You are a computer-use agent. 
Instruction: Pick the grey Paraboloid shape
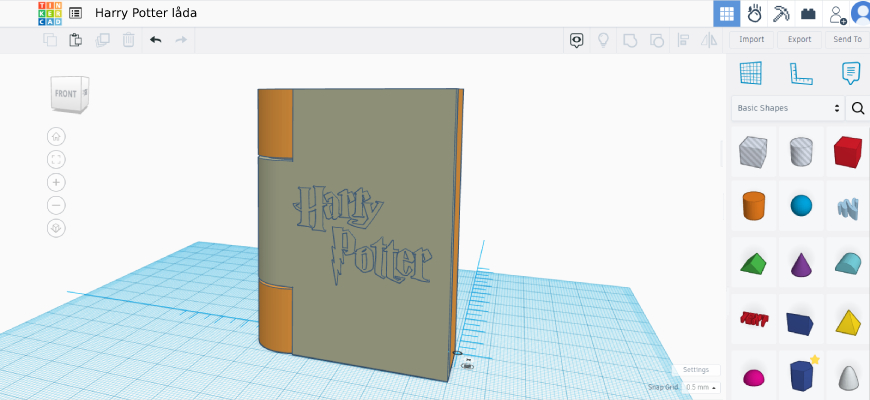point(848,378)
